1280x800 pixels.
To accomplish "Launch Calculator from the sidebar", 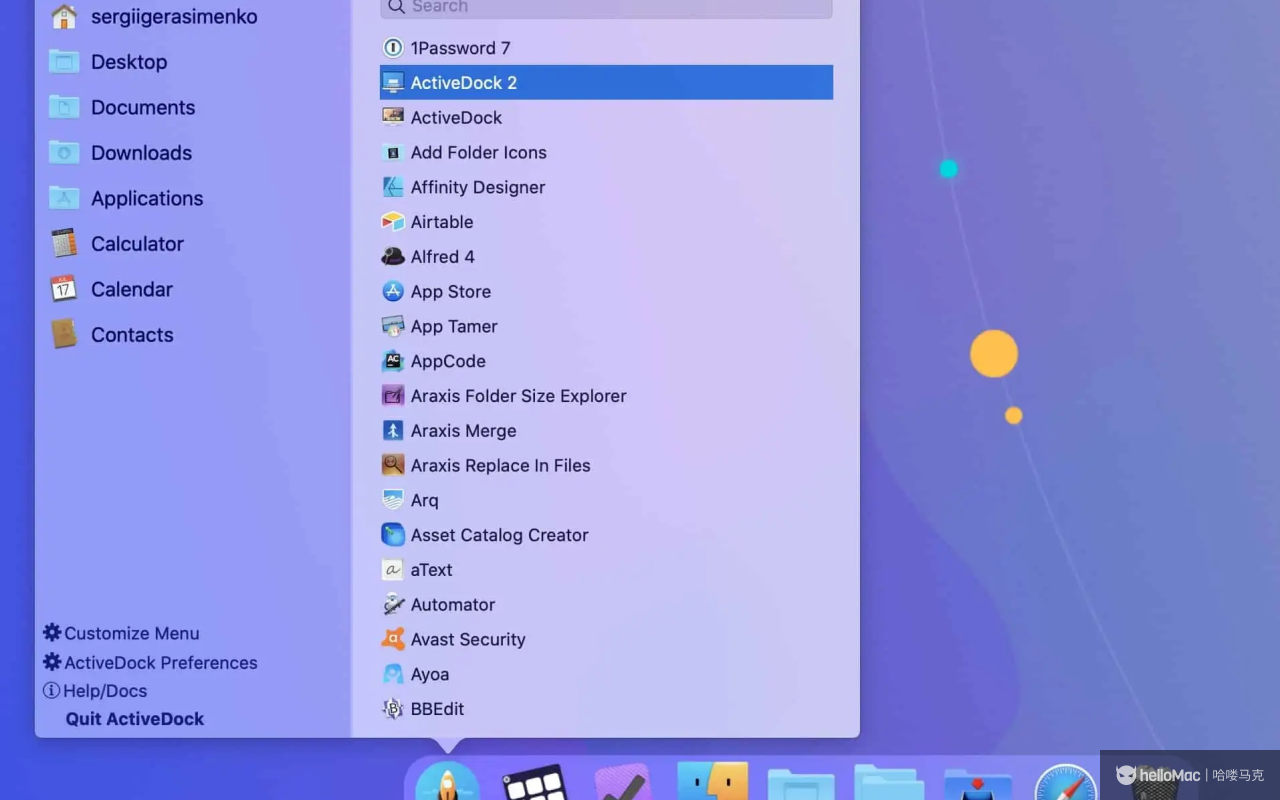I will [x=116, y=244].
